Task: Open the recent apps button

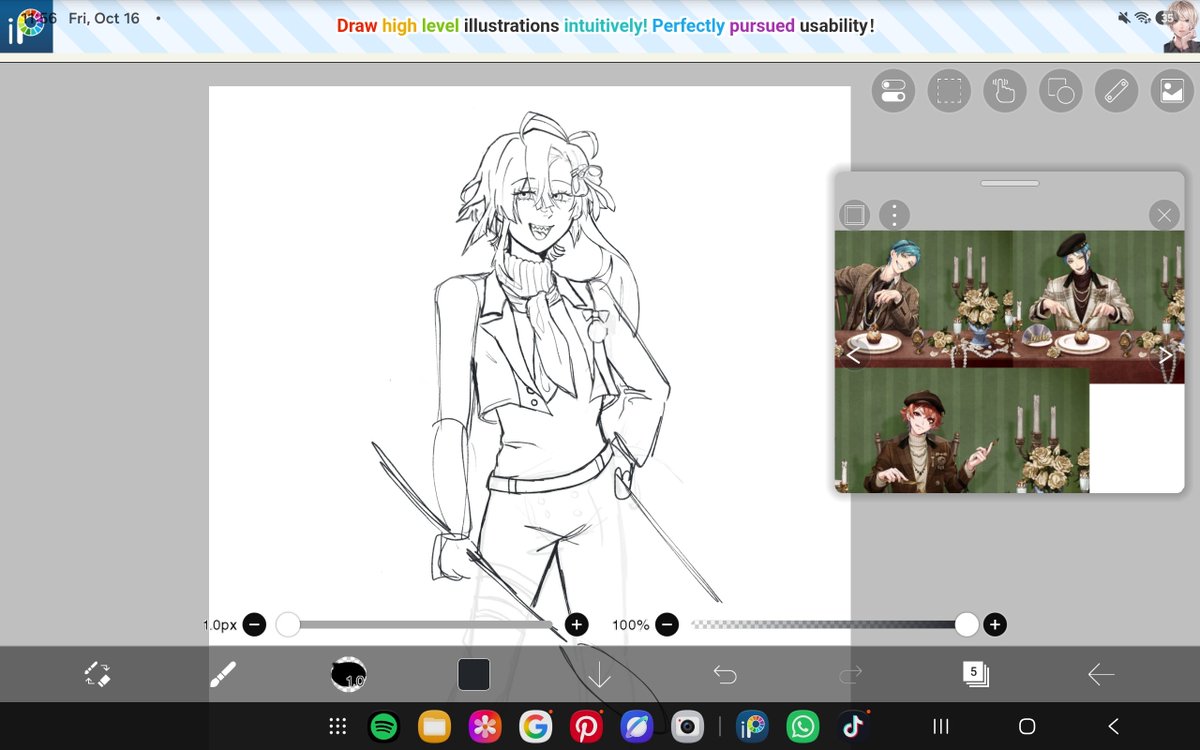Action: (941, 727)
